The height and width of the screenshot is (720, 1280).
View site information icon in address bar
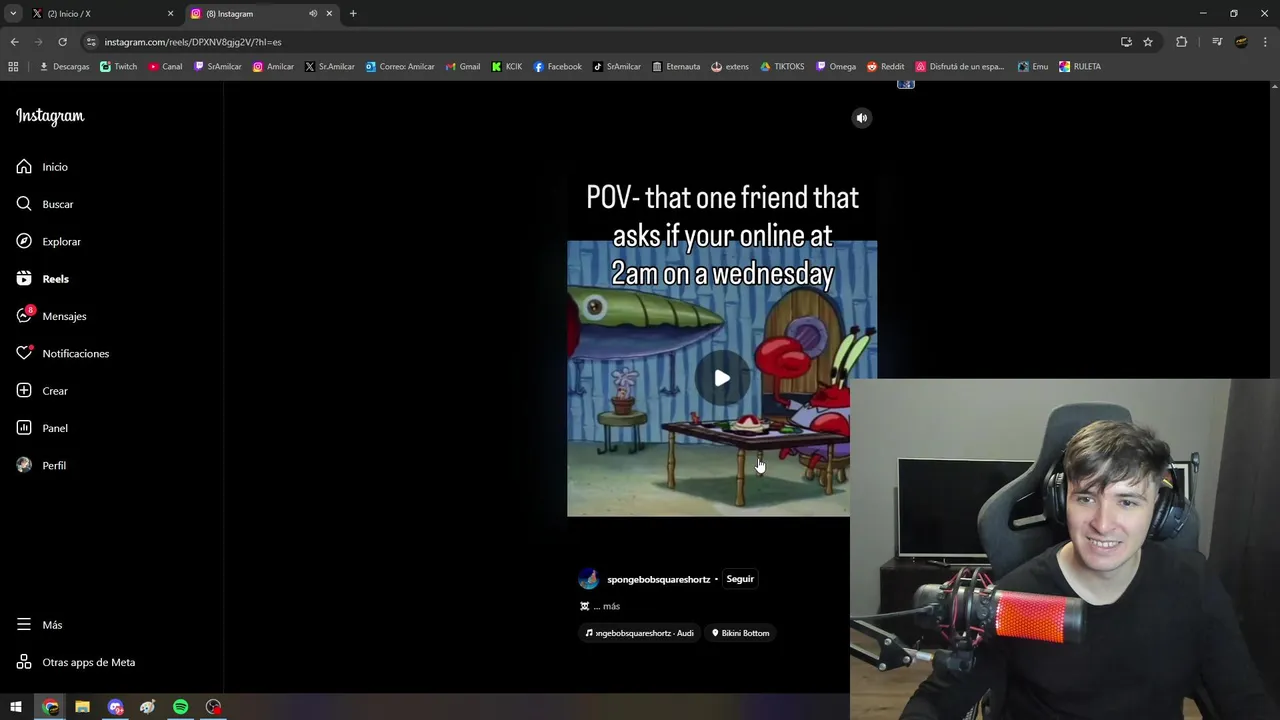click(x=91, y=42)
